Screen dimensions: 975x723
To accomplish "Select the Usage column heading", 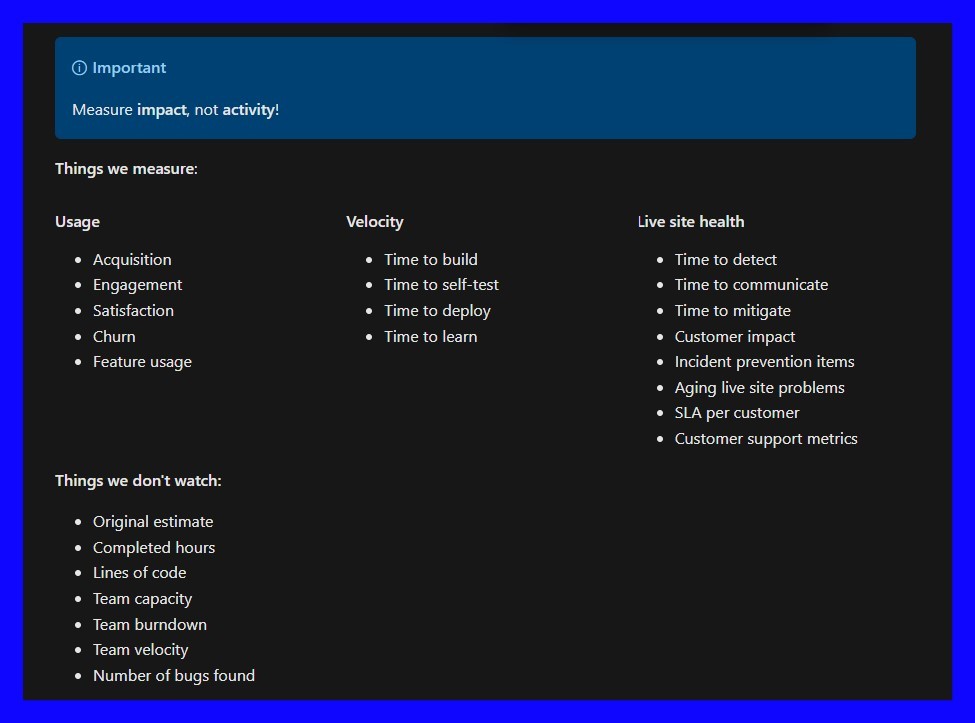I will pos(77,222).
